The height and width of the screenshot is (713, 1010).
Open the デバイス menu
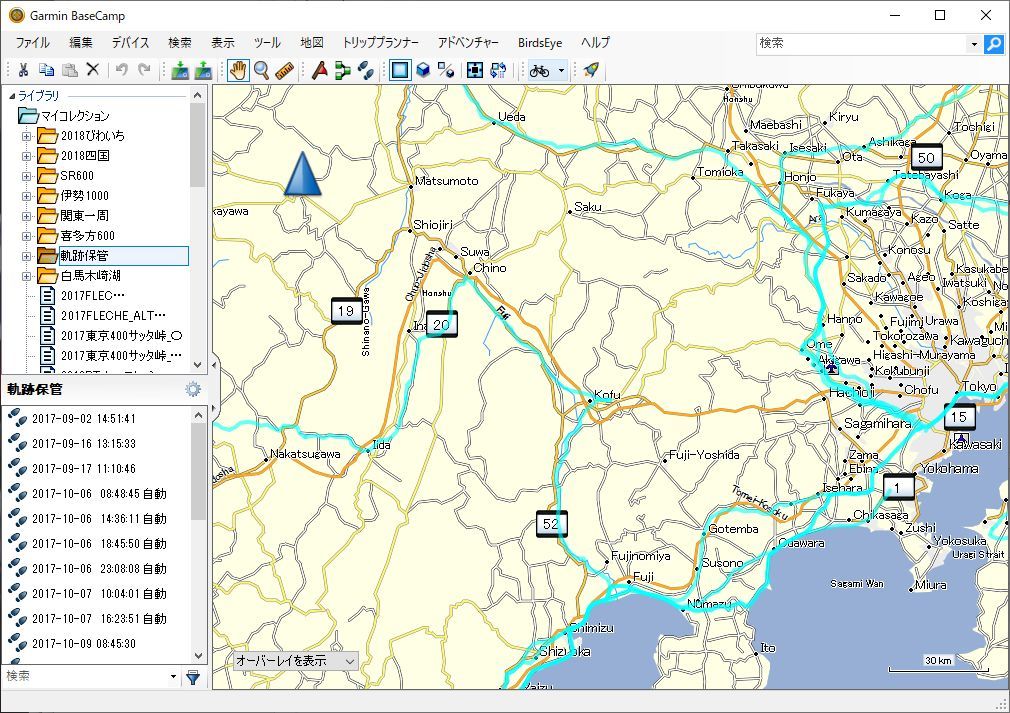(x=131, y=43)
